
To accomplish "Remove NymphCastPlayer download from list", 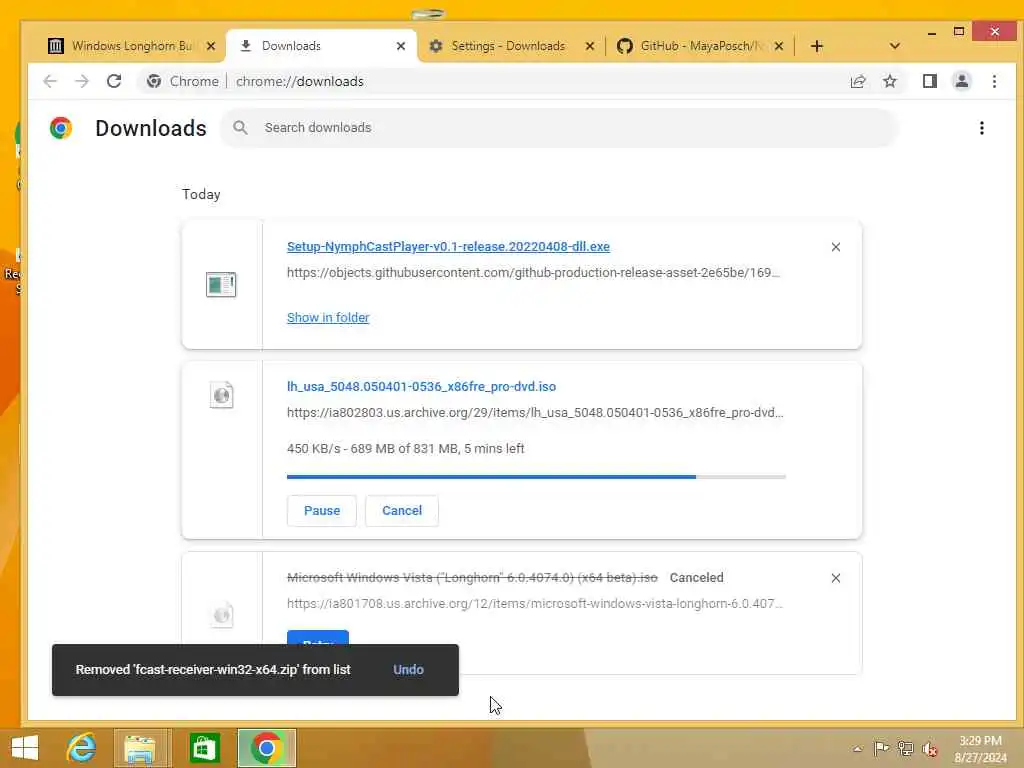I will (x=835, y=247).
